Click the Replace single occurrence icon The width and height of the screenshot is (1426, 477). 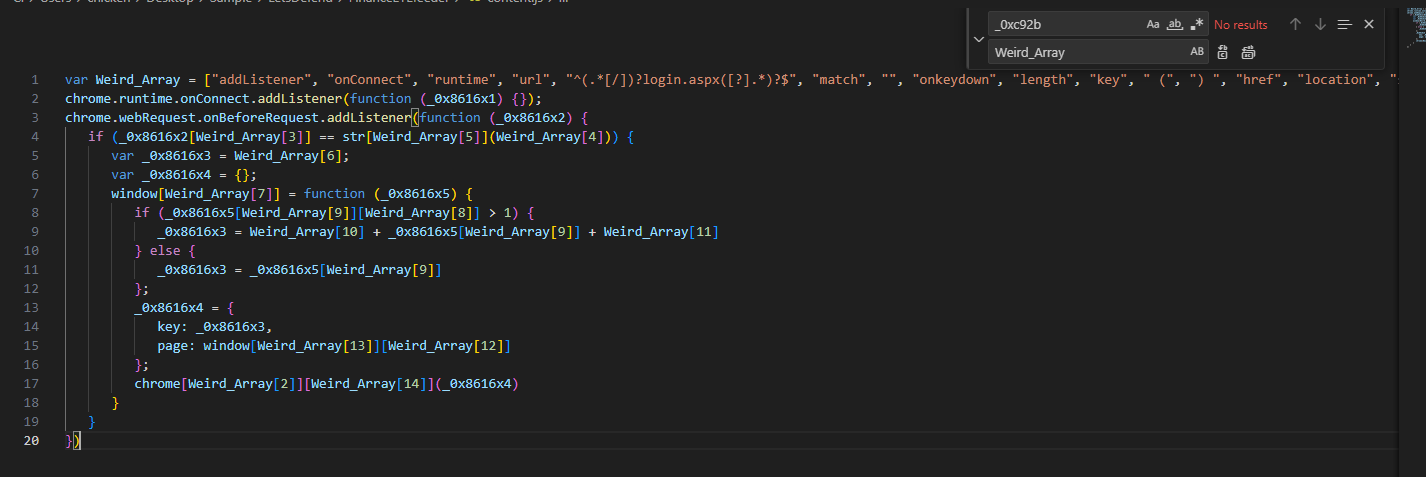1223,52
